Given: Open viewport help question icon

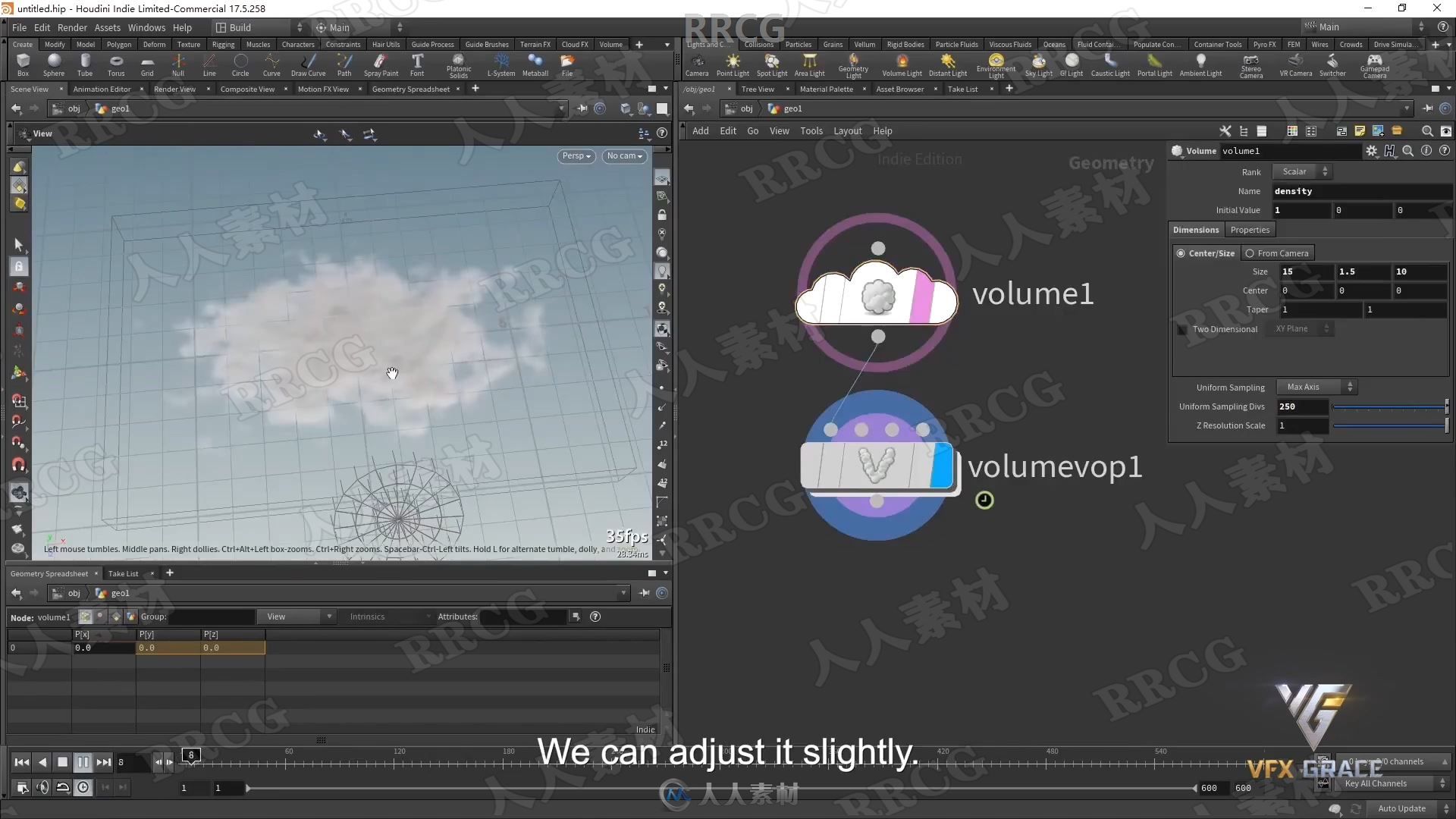Looking at the screenshot, I should click(x=662, y=133).
